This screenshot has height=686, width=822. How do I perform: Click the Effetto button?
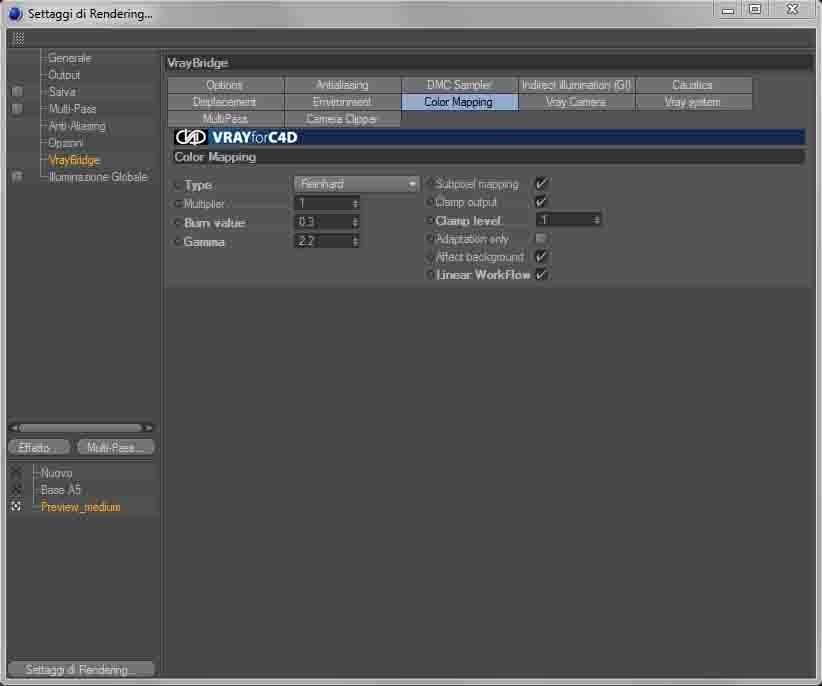(x=39, y=447)
